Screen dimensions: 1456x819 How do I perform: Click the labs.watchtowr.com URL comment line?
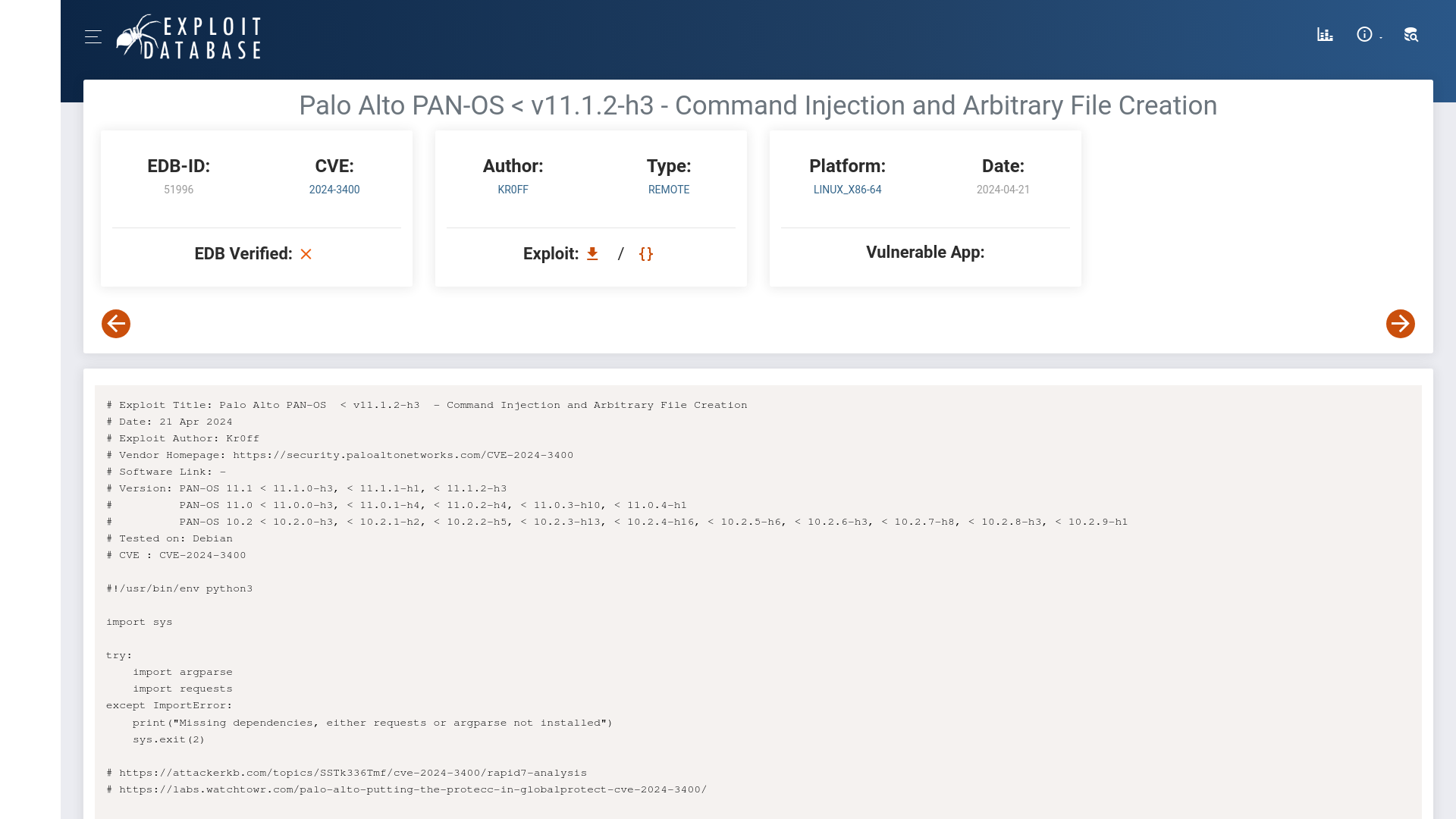(x=406, y=789)
